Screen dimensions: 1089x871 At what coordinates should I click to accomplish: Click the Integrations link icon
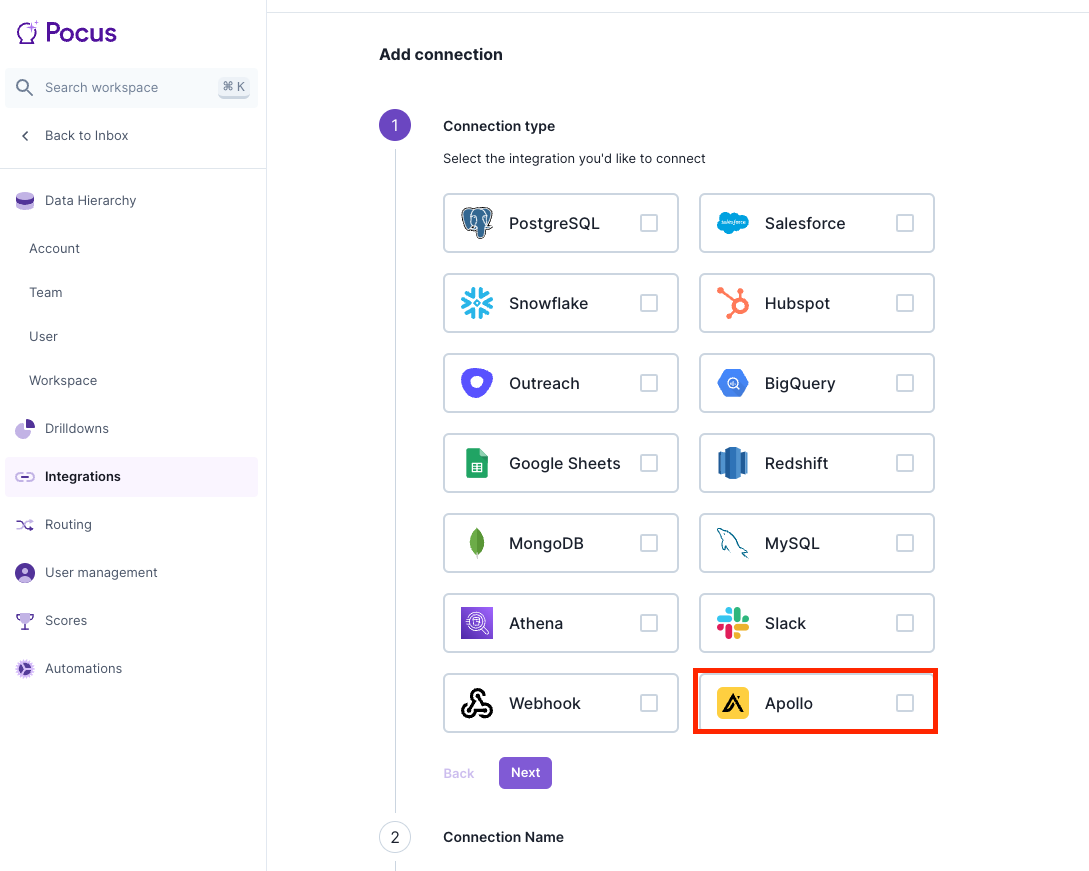[25, 476]
